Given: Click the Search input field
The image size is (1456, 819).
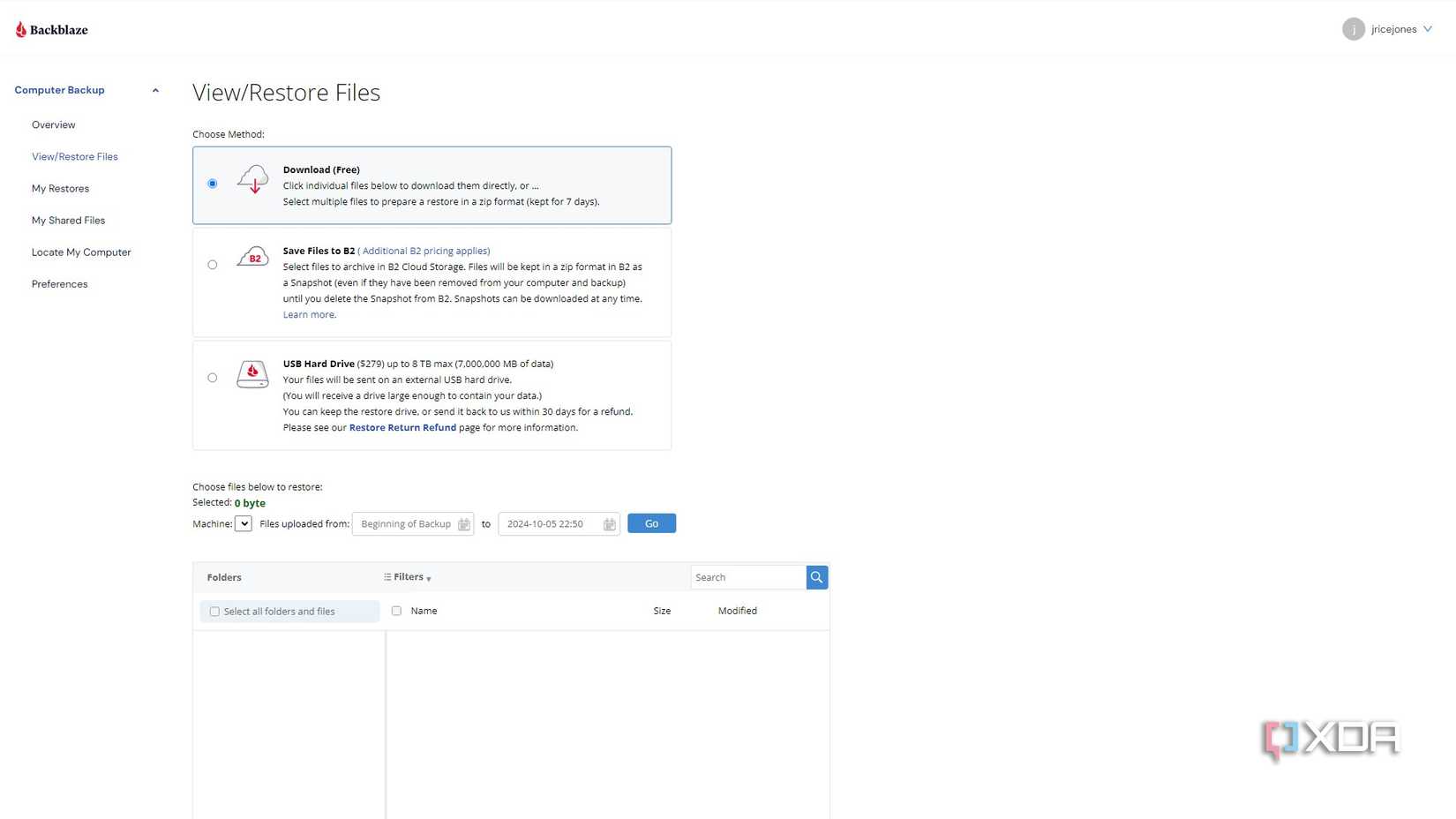Looking at the screenshot, I should pos(748,577).
